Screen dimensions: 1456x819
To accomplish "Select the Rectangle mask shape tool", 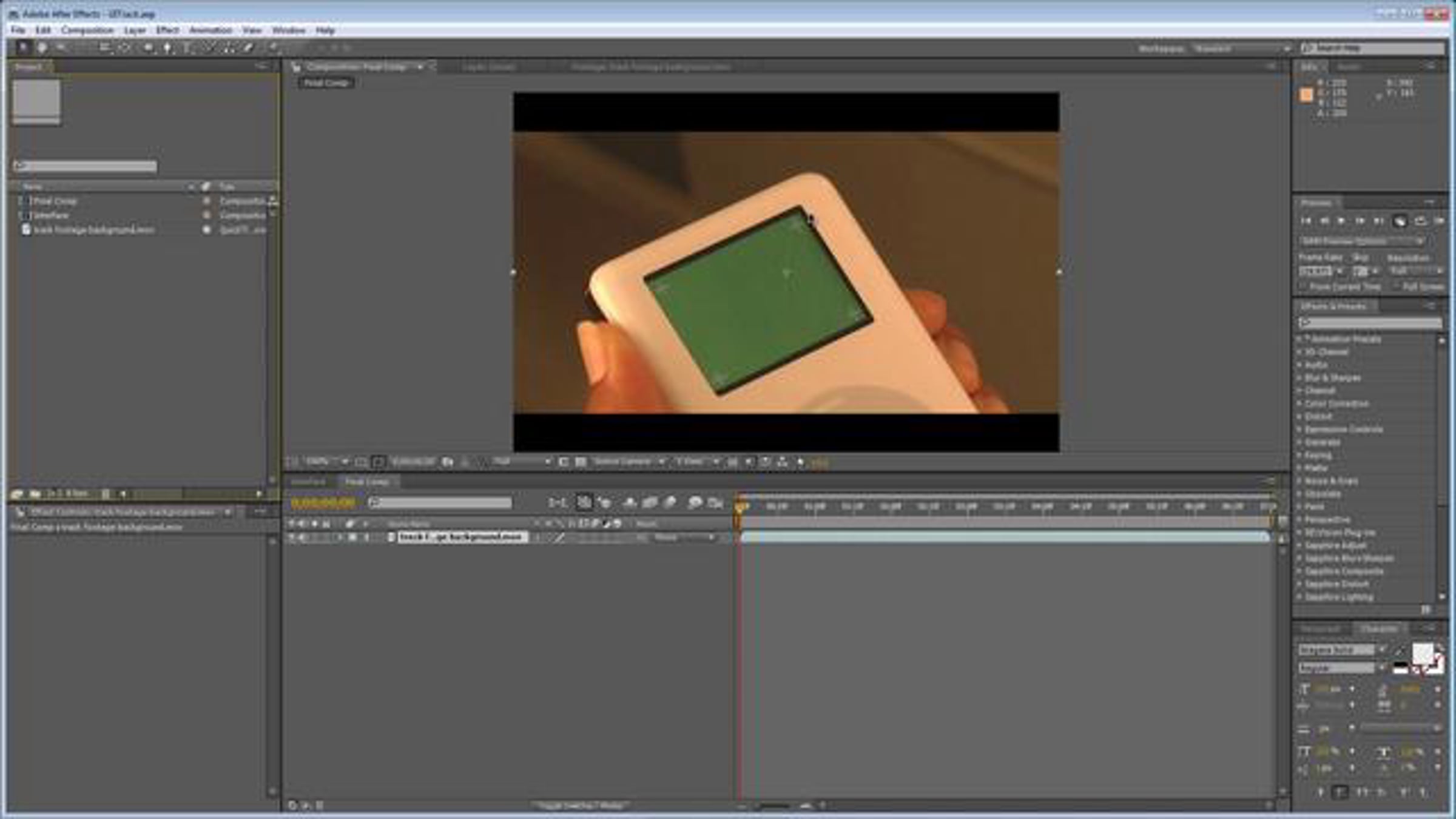I will [147, 47].
